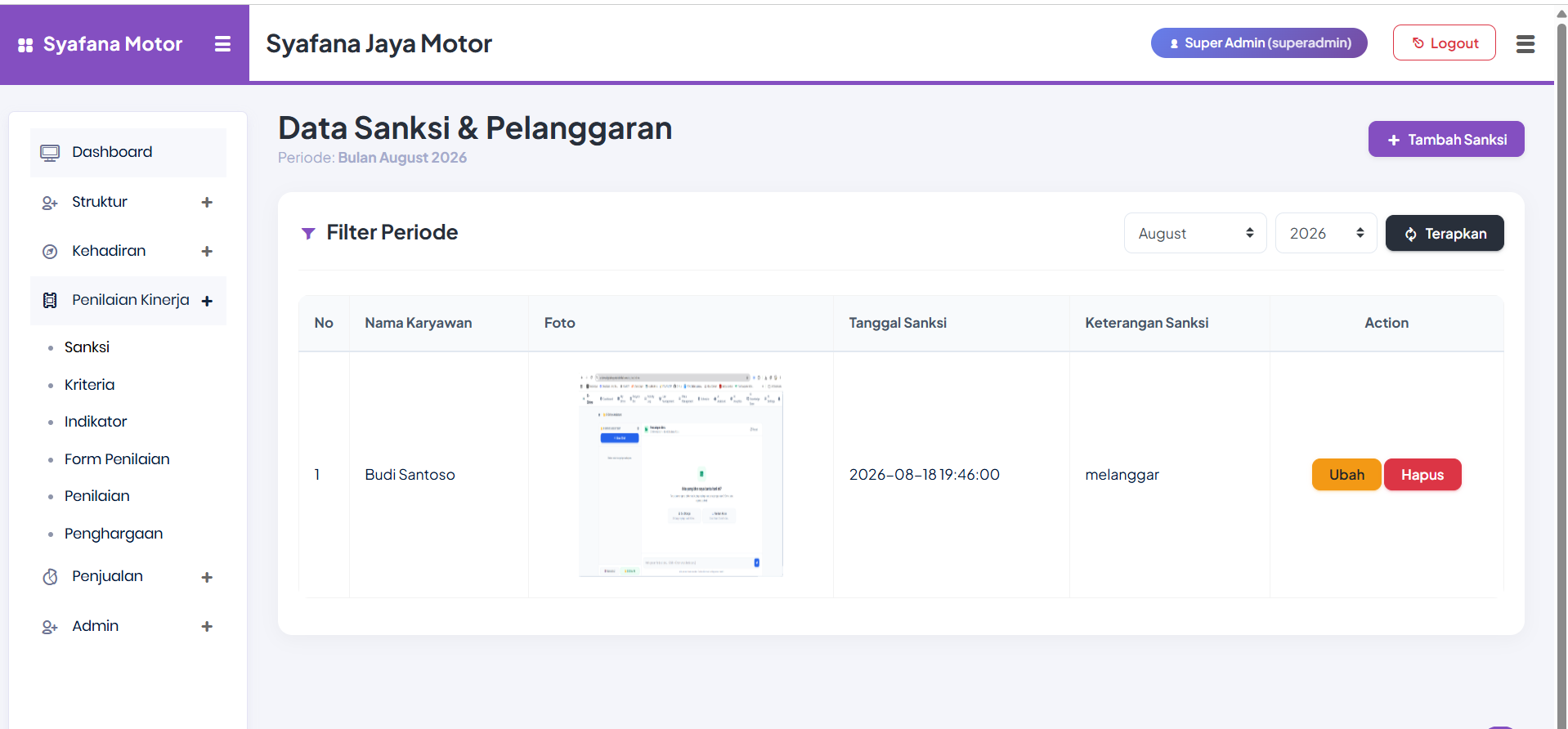Toggle sidebar with hamburger icon beside Syafana Motor
1568x729 pixels.
pos(222,44)
